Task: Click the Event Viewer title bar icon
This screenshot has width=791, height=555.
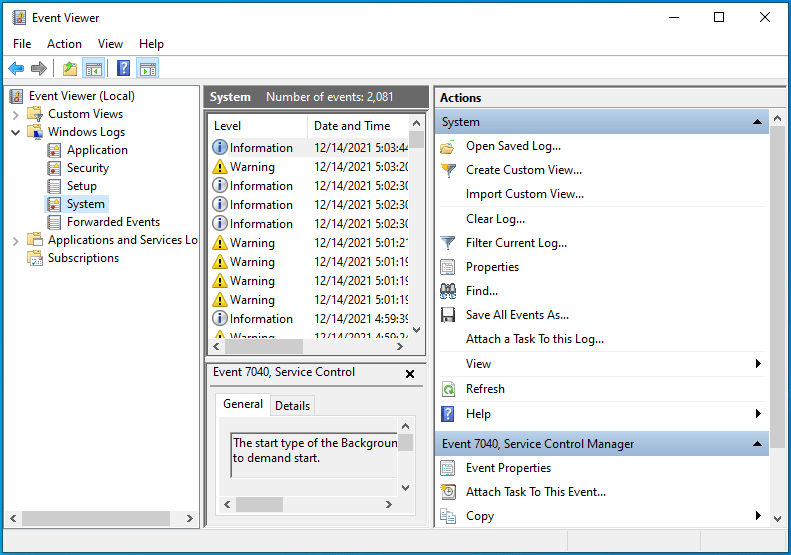Action: [x=19, y=18]
